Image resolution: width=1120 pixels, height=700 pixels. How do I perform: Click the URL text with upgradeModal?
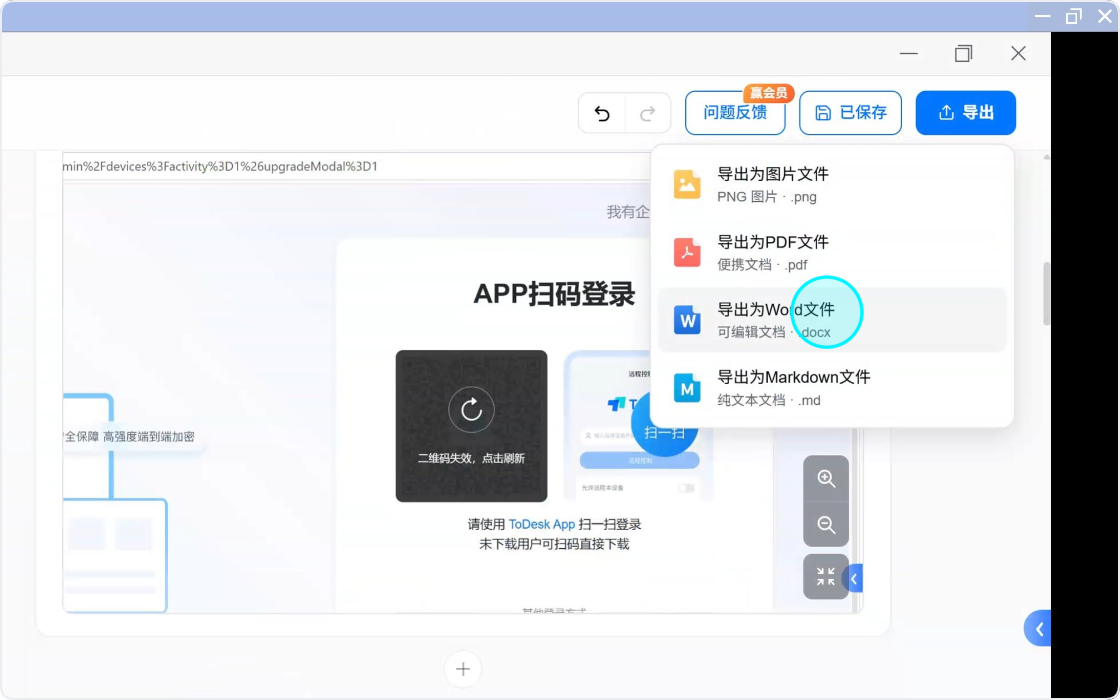pyautogui.click(x=220, y=166)
